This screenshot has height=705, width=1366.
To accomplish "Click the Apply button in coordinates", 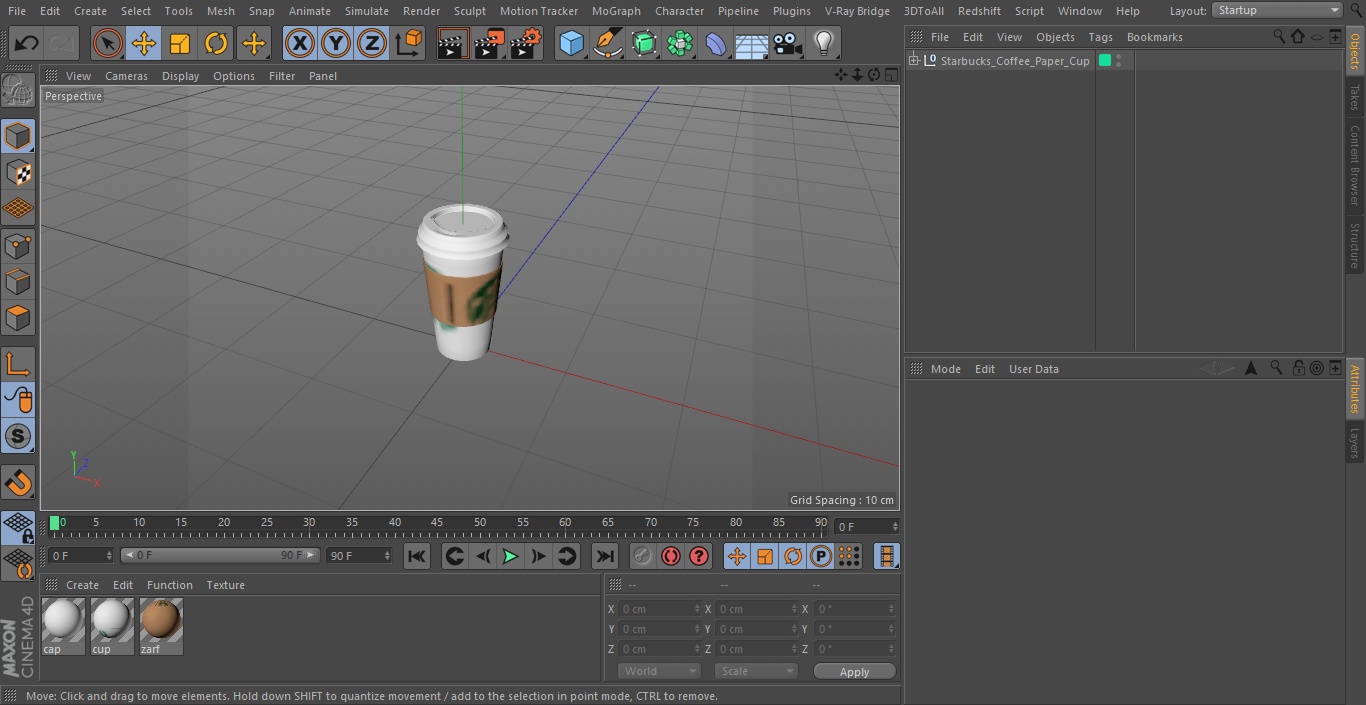I will point(854,672).
